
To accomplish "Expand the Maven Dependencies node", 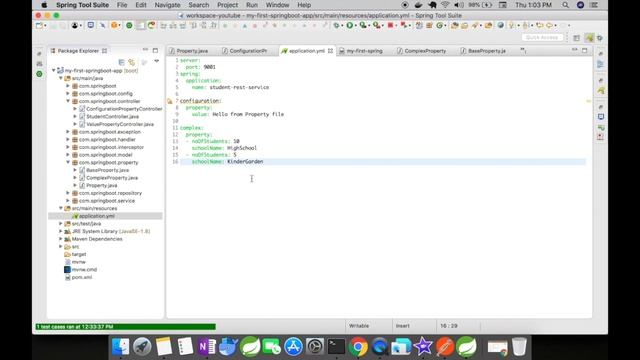I will click(61, 239).
